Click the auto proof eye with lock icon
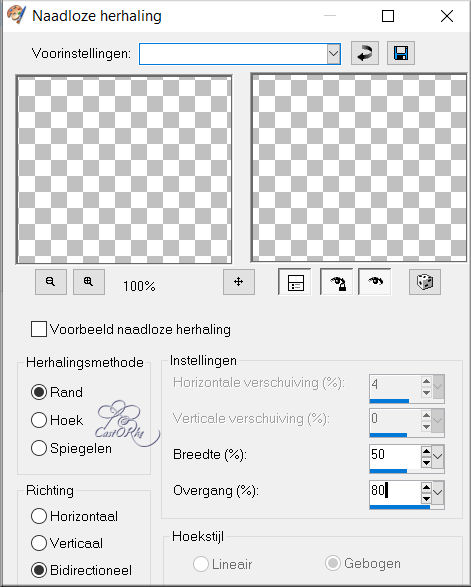The image size is (471, 587). tap(337, 282)
